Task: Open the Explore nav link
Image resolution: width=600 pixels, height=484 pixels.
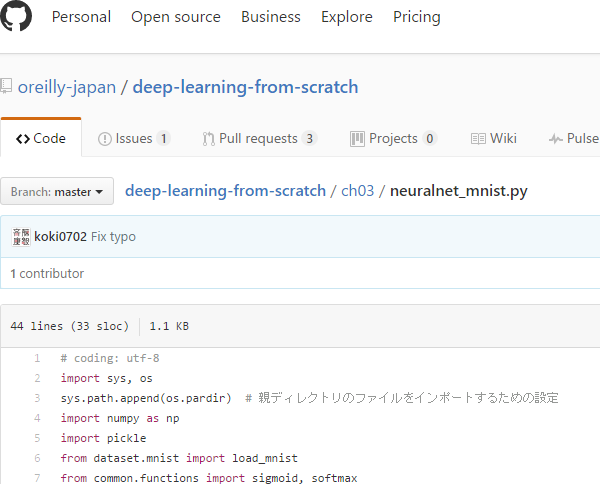Action: click(x=347, y=17)
